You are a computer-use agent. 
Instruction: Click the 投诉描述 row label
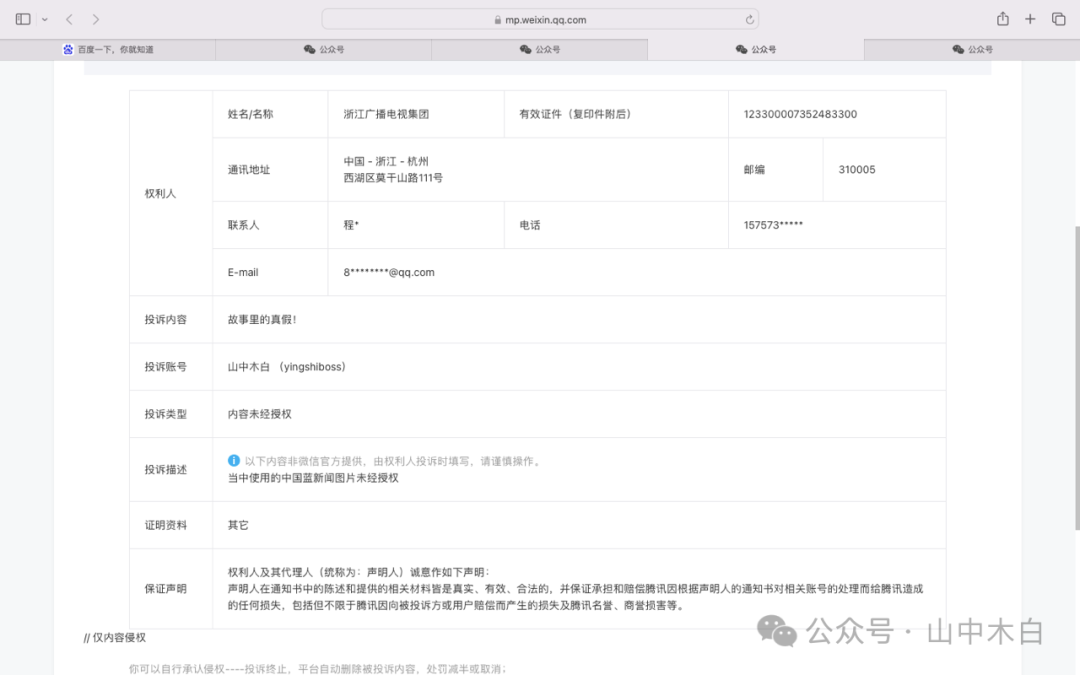point(165,470)
